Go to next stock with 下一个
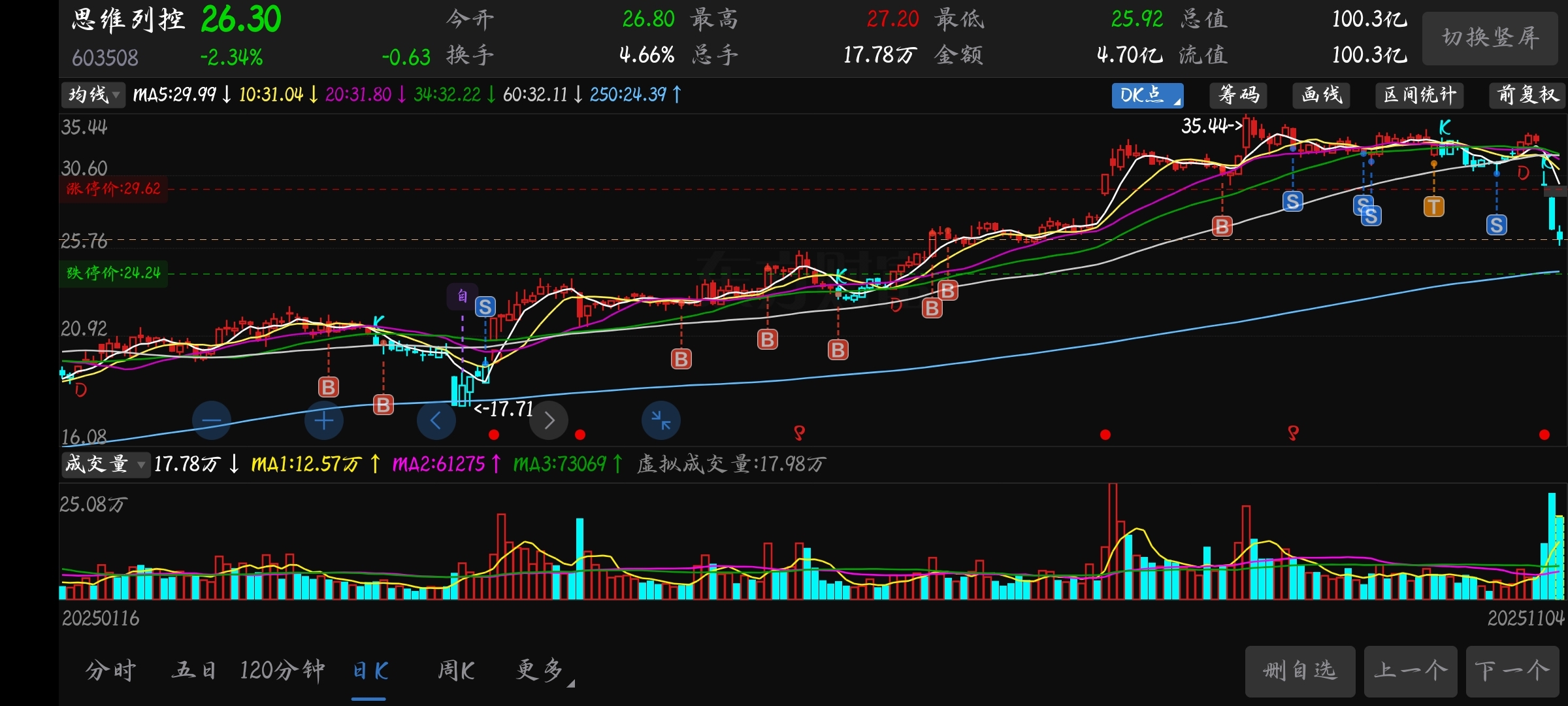Image resolution: width=1568 pixels, height=706 pixels. [x=1512, y=671]
